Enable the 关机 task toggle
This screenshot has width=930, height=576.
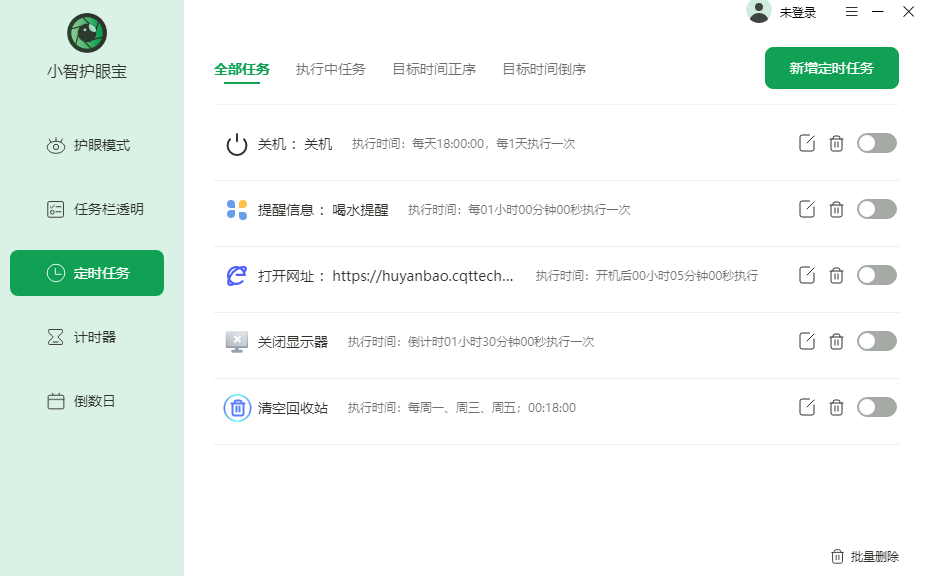pos(877,143)
